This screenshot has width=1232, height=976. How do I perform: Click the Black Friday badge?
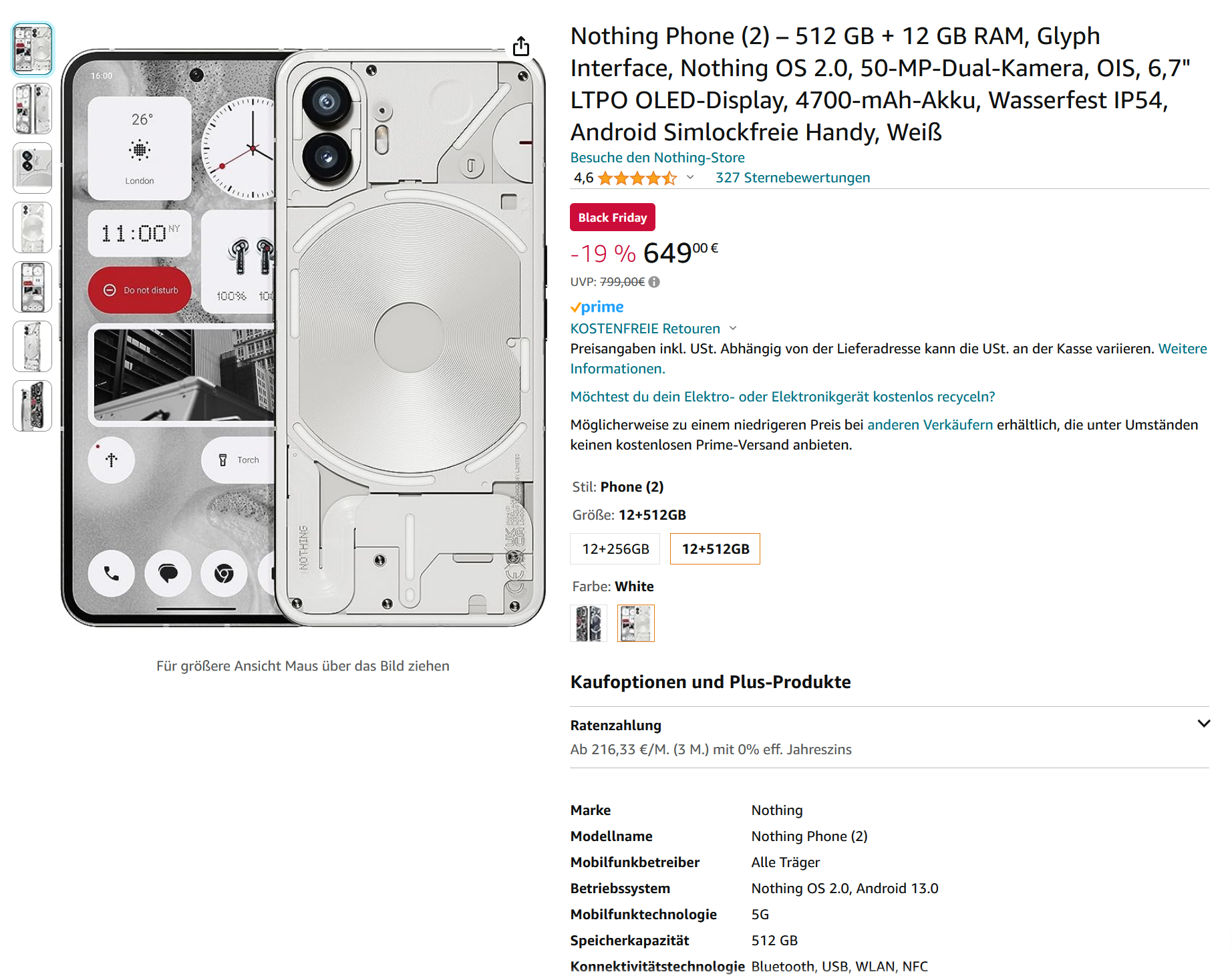[x=612, y=218]
